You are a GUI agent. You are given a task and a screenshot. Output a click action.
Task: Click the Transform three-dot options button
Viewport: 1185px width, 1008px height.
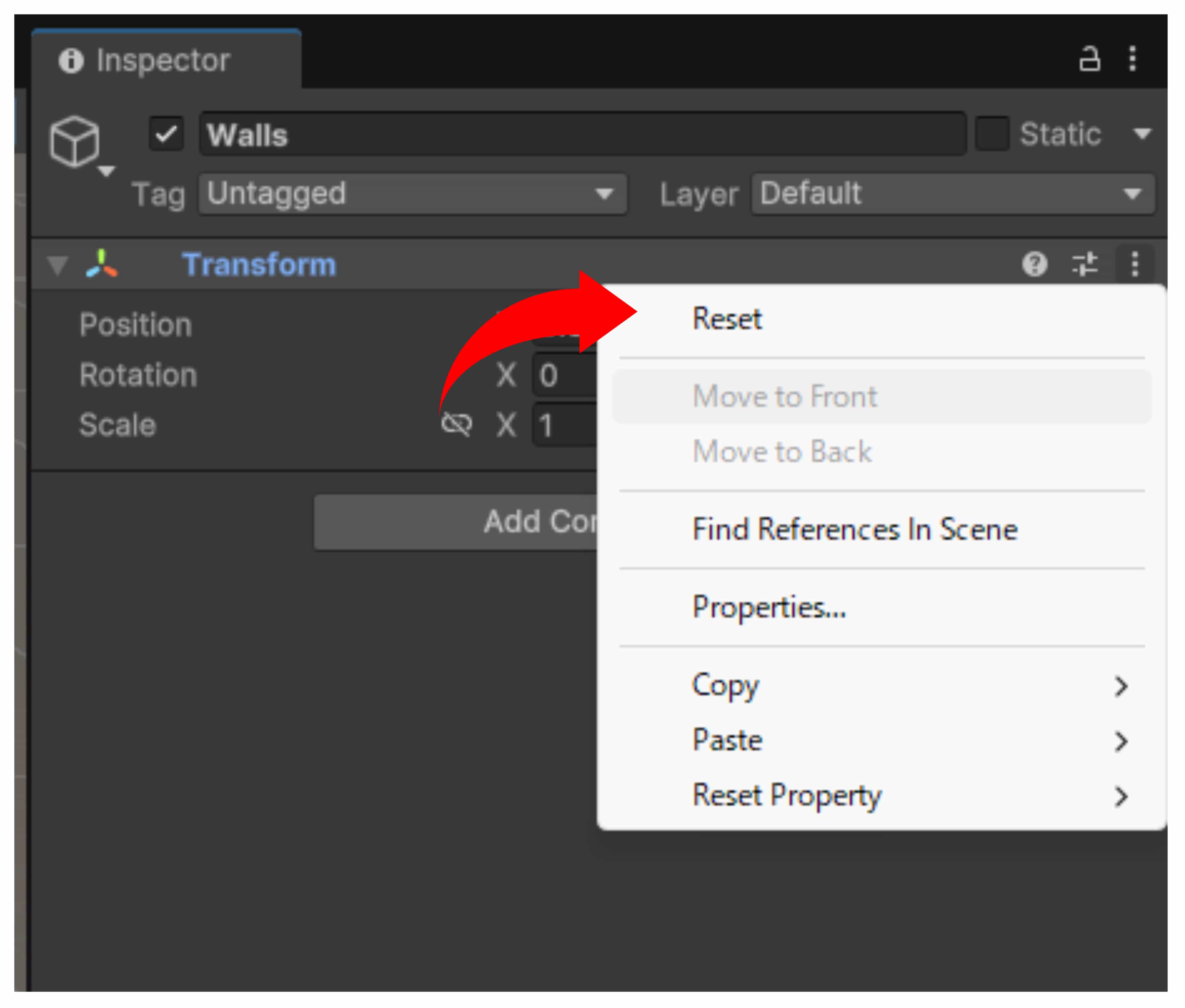[x=1135, y=264]
